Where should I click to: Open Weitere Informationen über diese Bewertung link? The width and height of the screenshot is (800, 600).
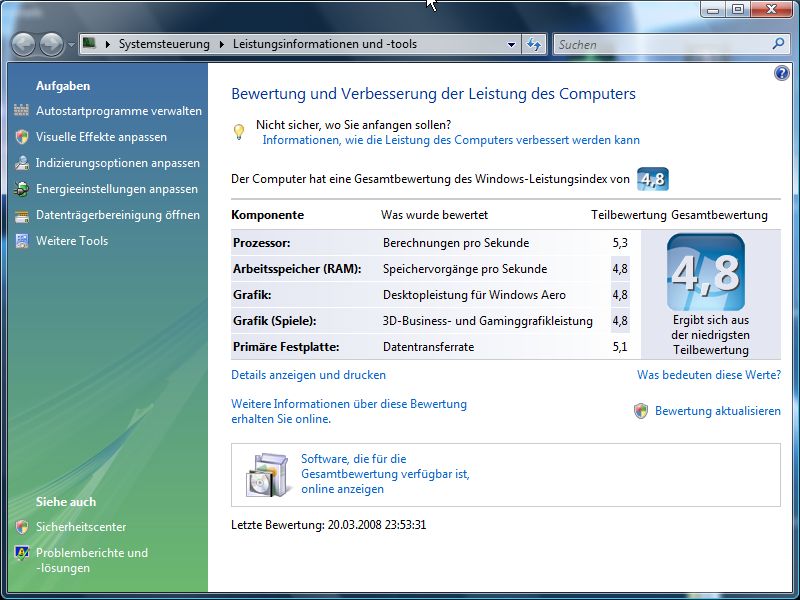tap(349, 411)
